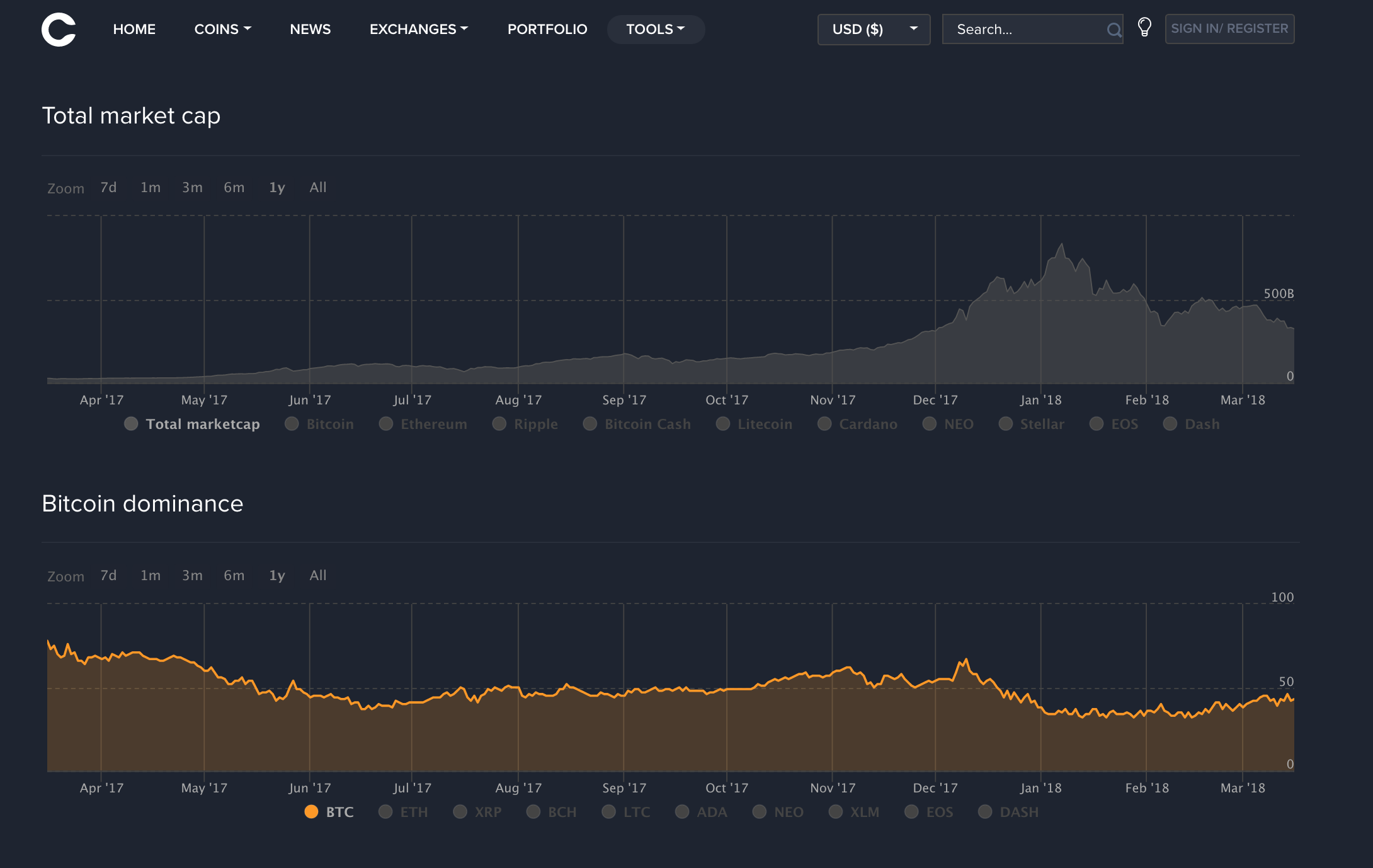The width and height of the screenshot is (1373, 868).
Task: Expand the EXCHANGES menu
Action: point(418,29)
